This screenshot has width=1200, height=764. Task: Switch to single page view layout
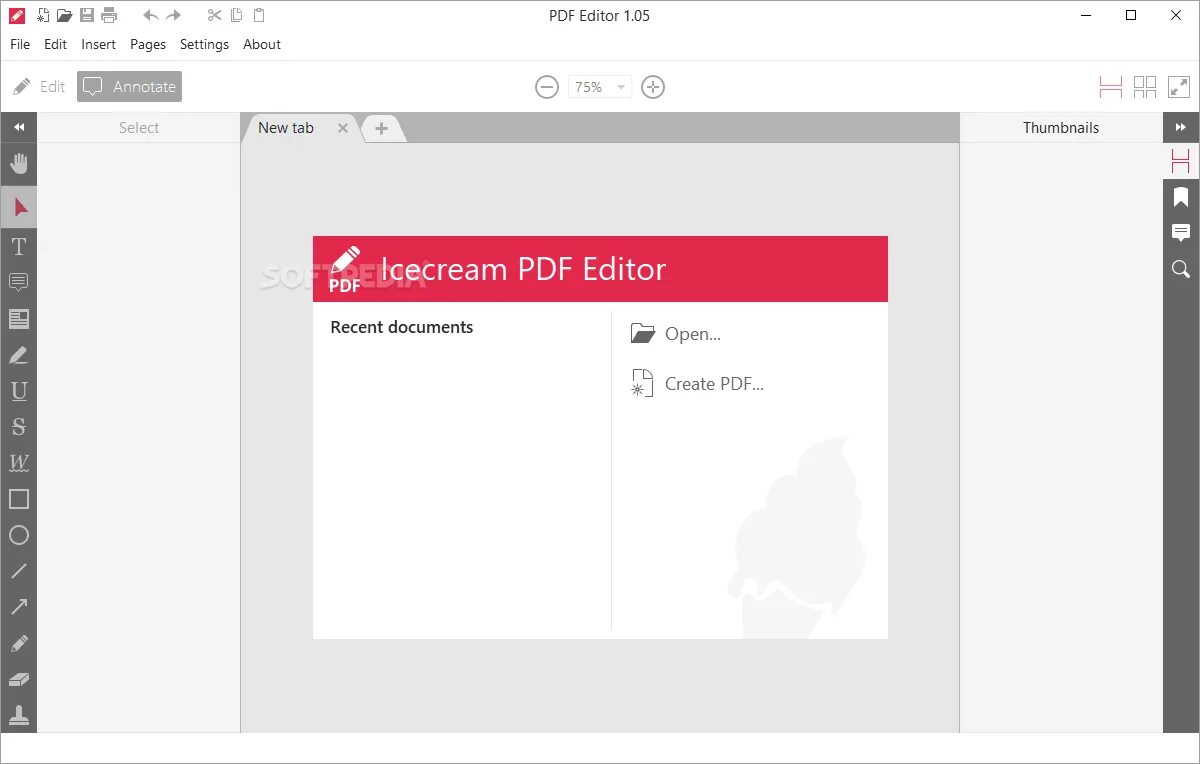1110,87
